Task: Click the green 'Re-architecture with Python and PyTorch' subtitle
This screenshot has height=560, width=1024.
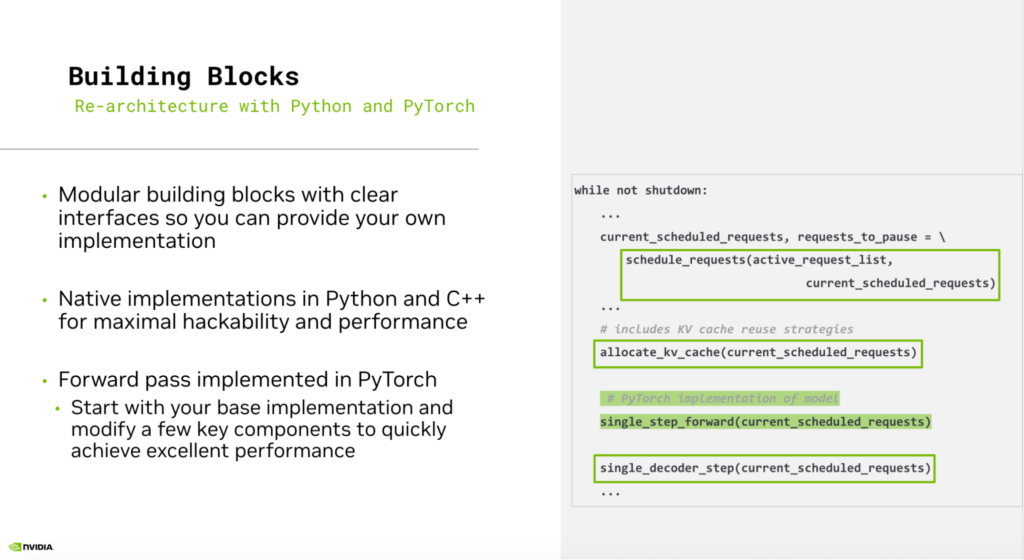Action: [274, 106]
